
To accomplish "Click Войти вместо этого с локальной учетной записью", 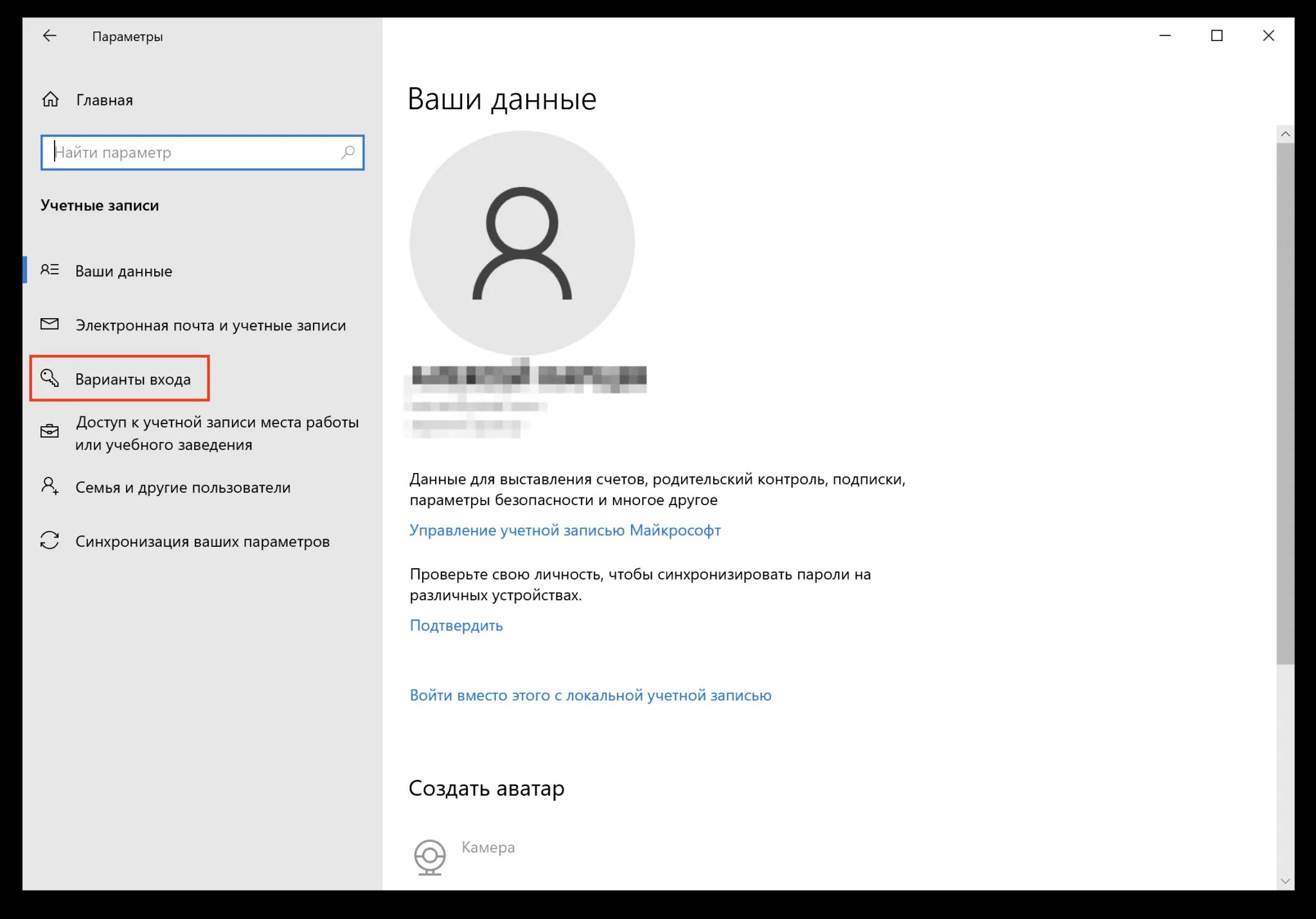I will point(590,695).
